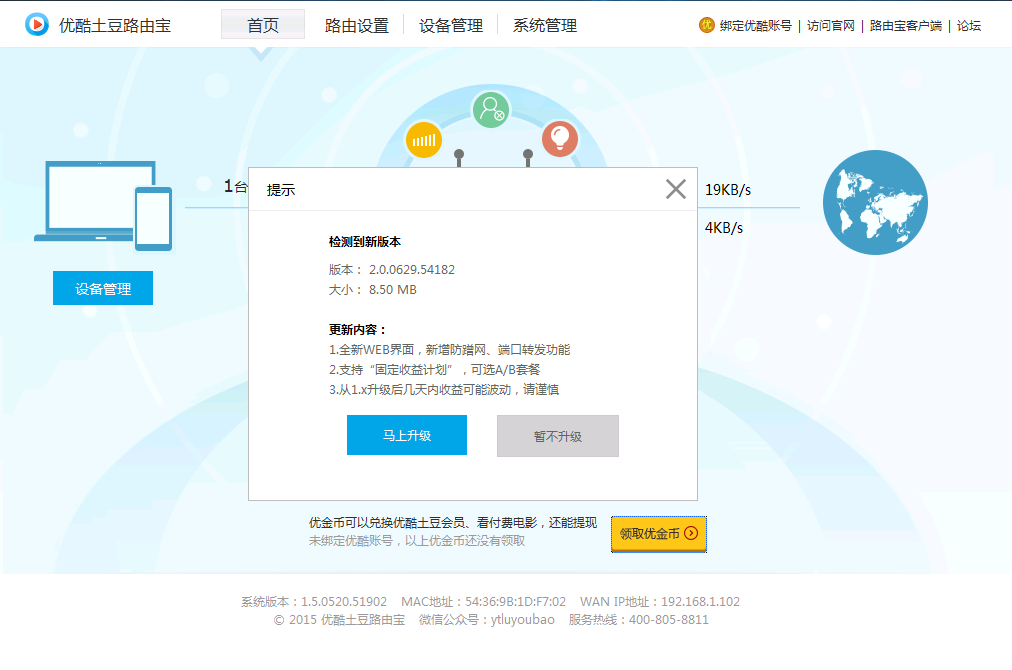Click the 暂不升级 button
The height and width of the screenshot is (670, 1012).
tap(558, 436)
